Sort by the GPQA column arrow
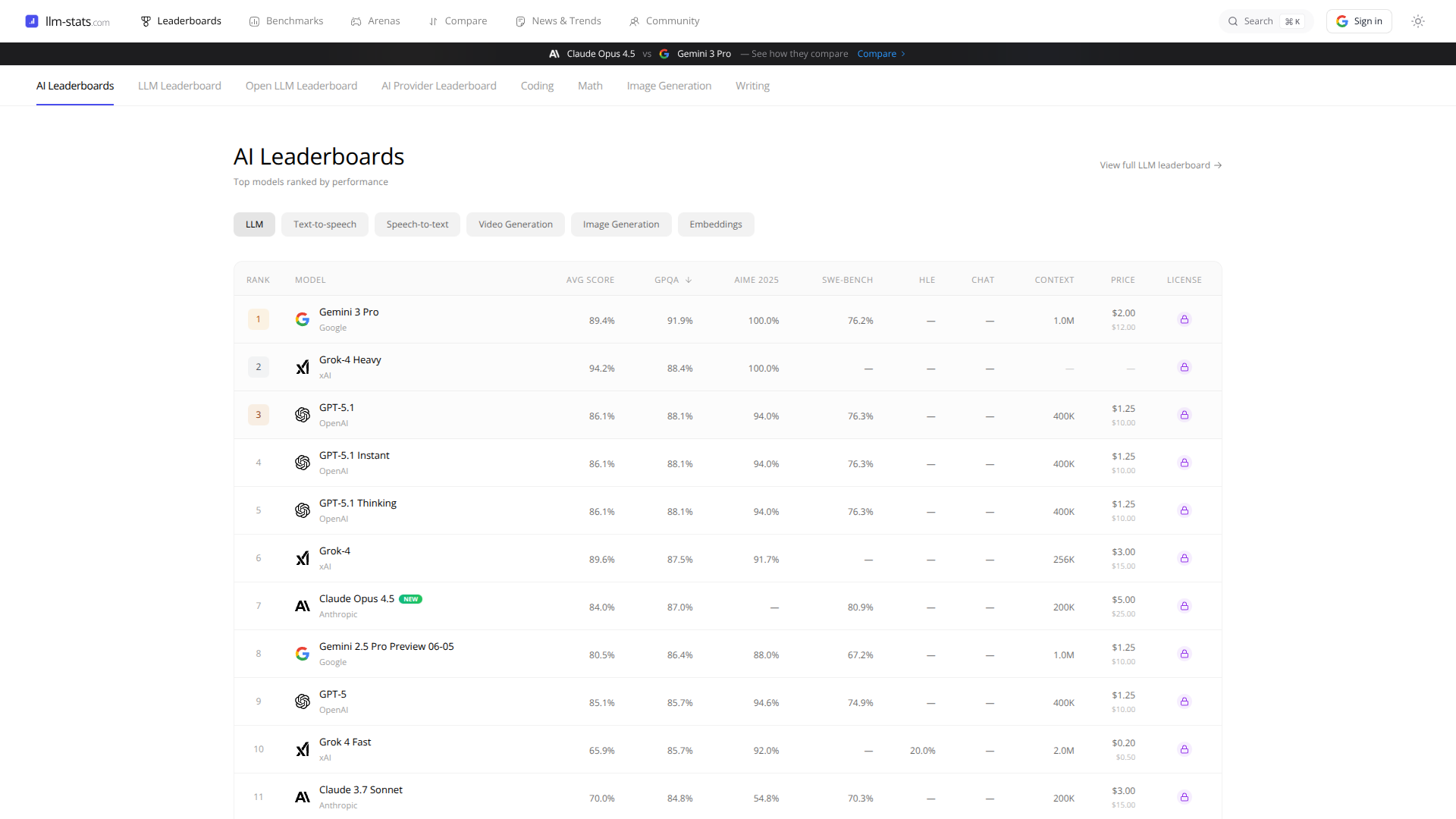 687,279
